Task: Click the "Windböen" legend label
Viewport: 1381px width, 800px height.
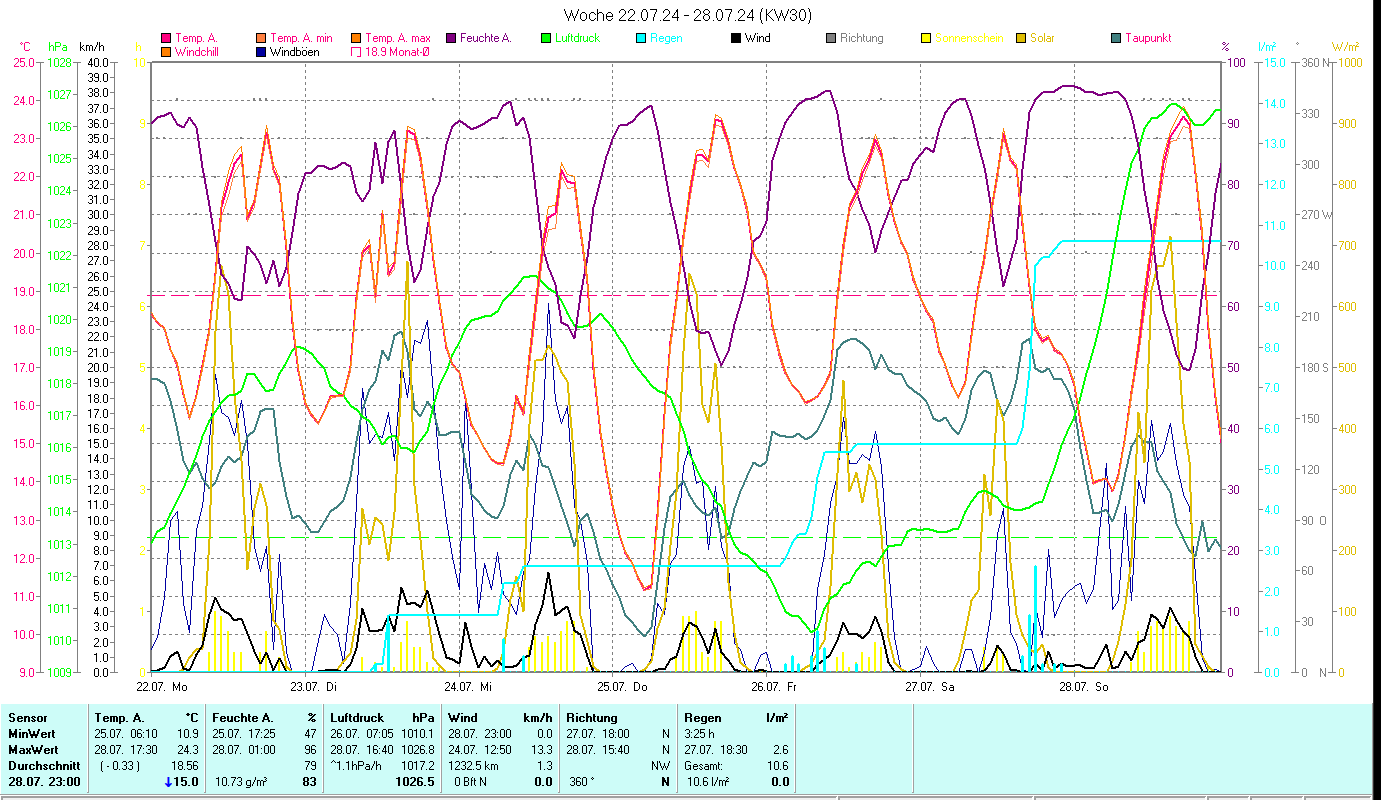Action: click(295, 51)
